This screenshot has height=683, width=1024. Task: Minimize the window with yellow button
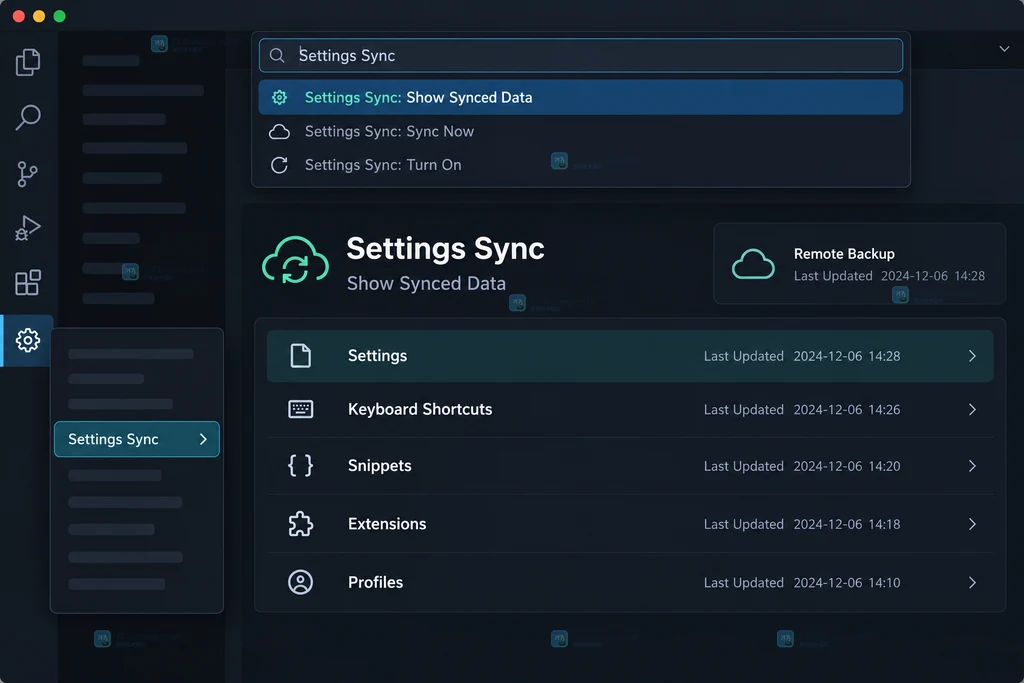click(39, 16)
